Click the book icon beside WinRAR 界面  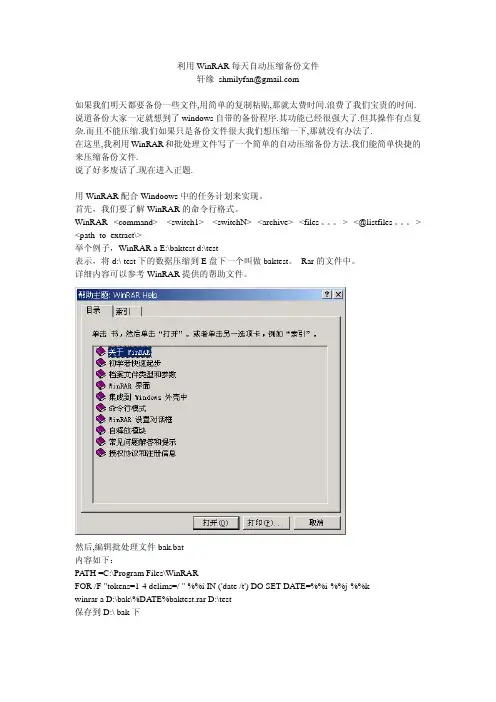click(x=101, y=385)
